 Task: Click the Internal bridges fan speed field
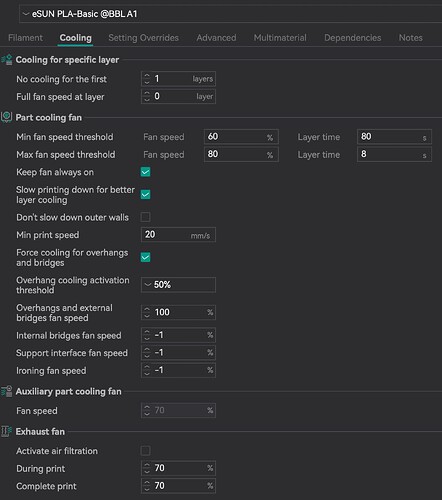click(x=178, y=335)
